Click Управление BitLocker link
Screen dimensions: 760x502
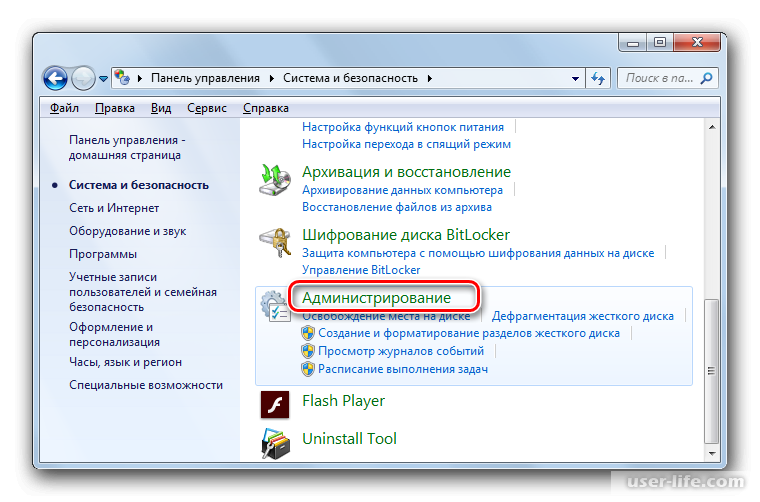tap(361, 270)
